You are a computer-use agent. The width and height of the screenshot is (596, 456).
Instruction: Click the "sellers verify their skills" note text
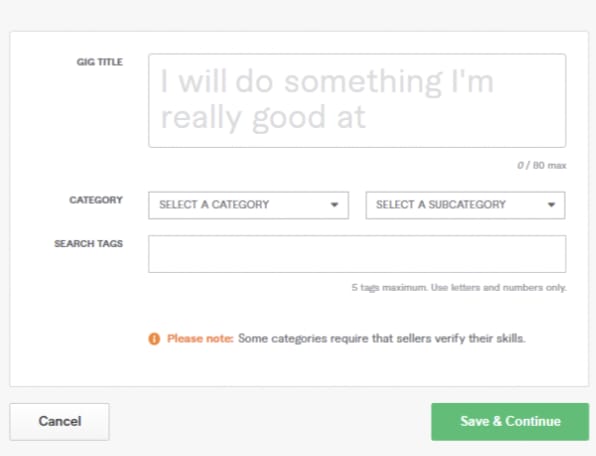461,339
